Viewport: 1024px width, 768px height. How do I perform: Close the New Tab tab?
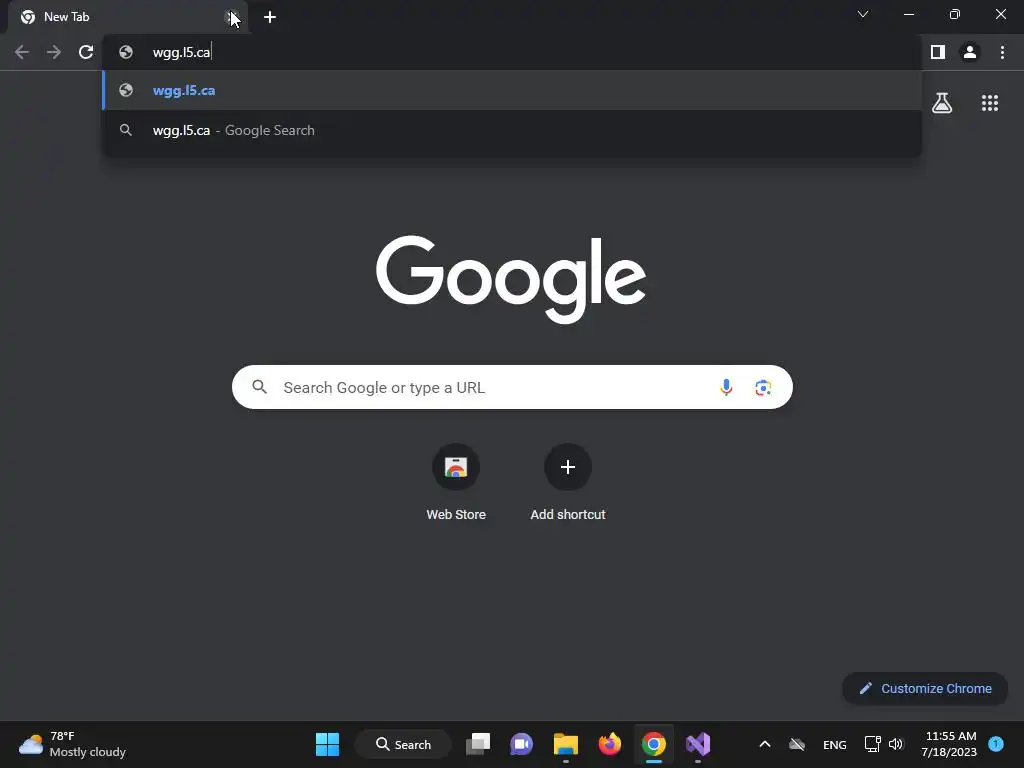click(232, 17)
